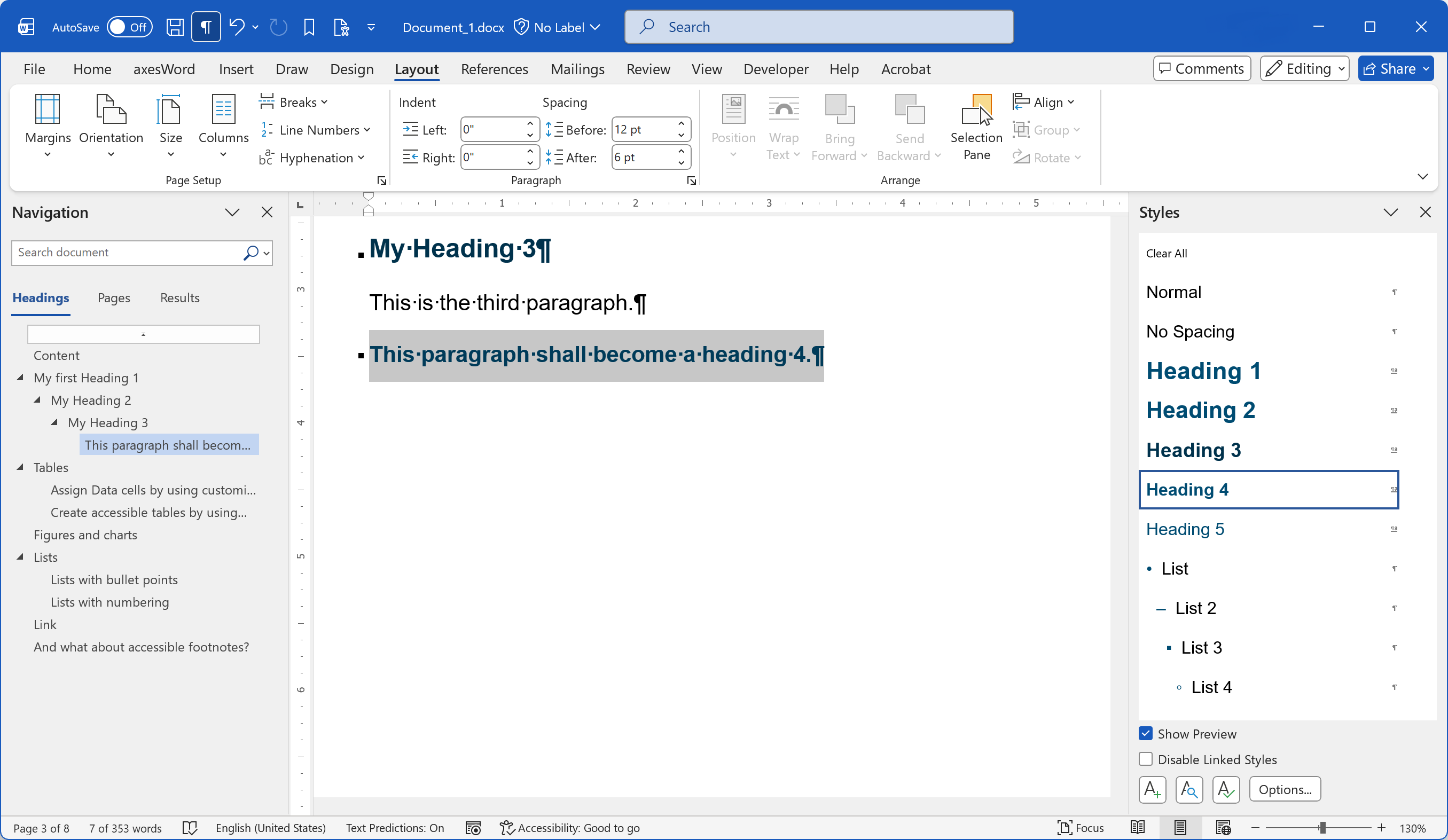
Task: Switch to the Insert tab
Action: pos(236,69)
